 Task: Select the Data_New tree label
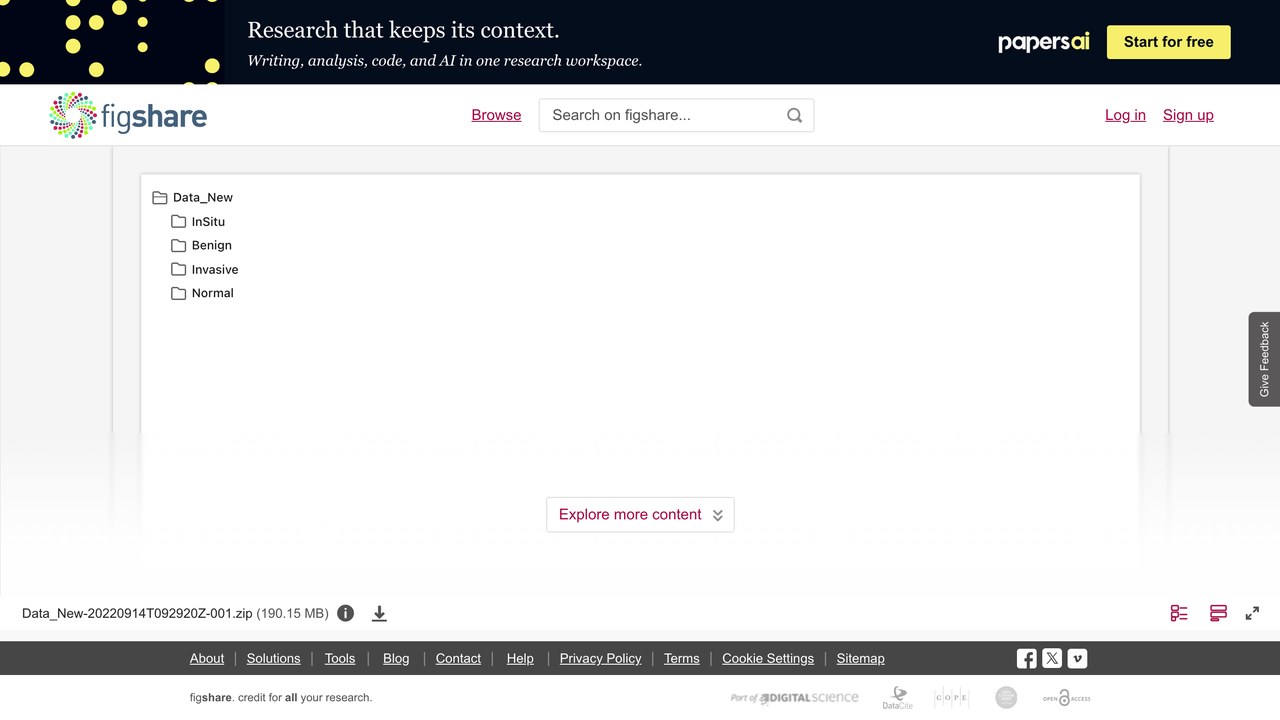coord(203,197)
